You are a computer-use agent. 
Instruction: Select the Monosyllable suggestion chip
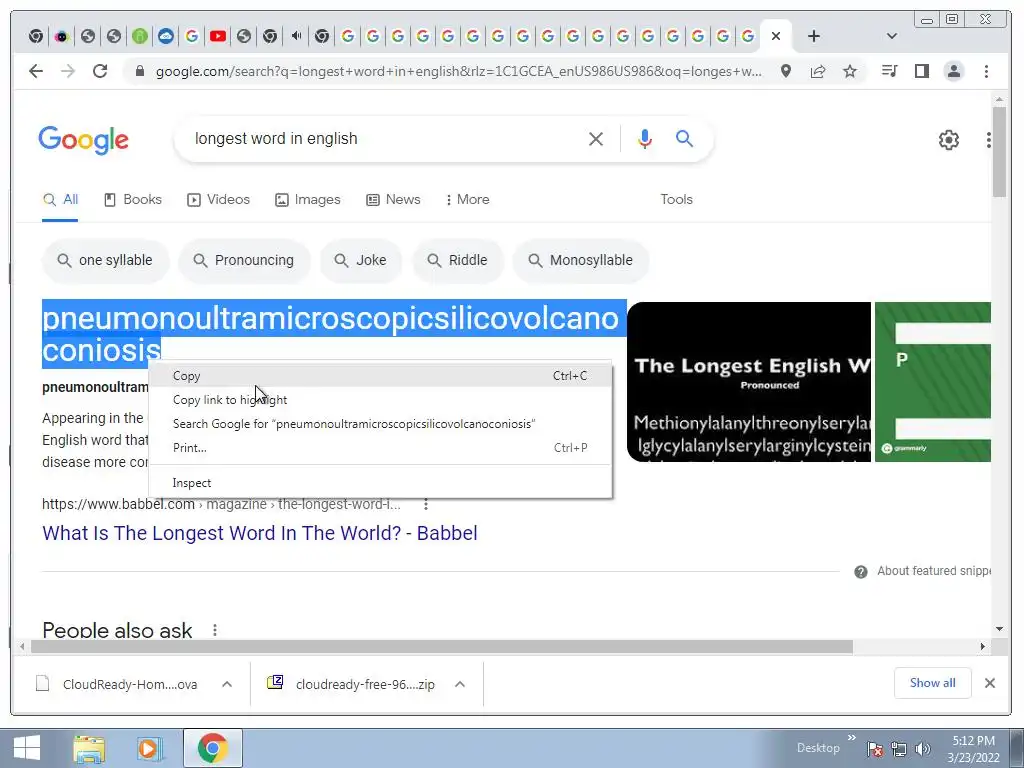[581, 261]
